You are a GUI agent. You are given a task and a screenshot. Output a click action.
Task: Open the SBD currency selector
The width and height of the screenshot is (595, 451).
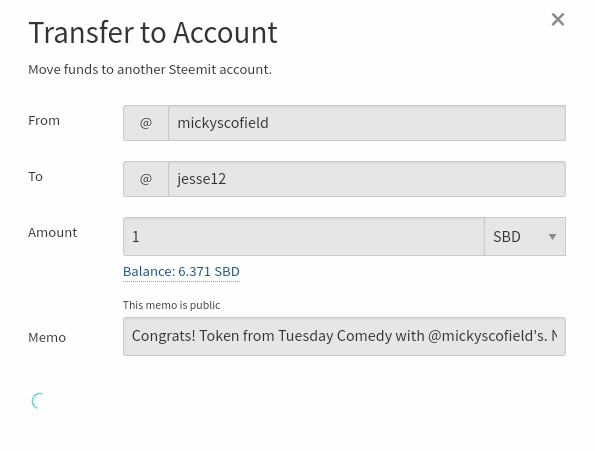[x=525, y=237]
